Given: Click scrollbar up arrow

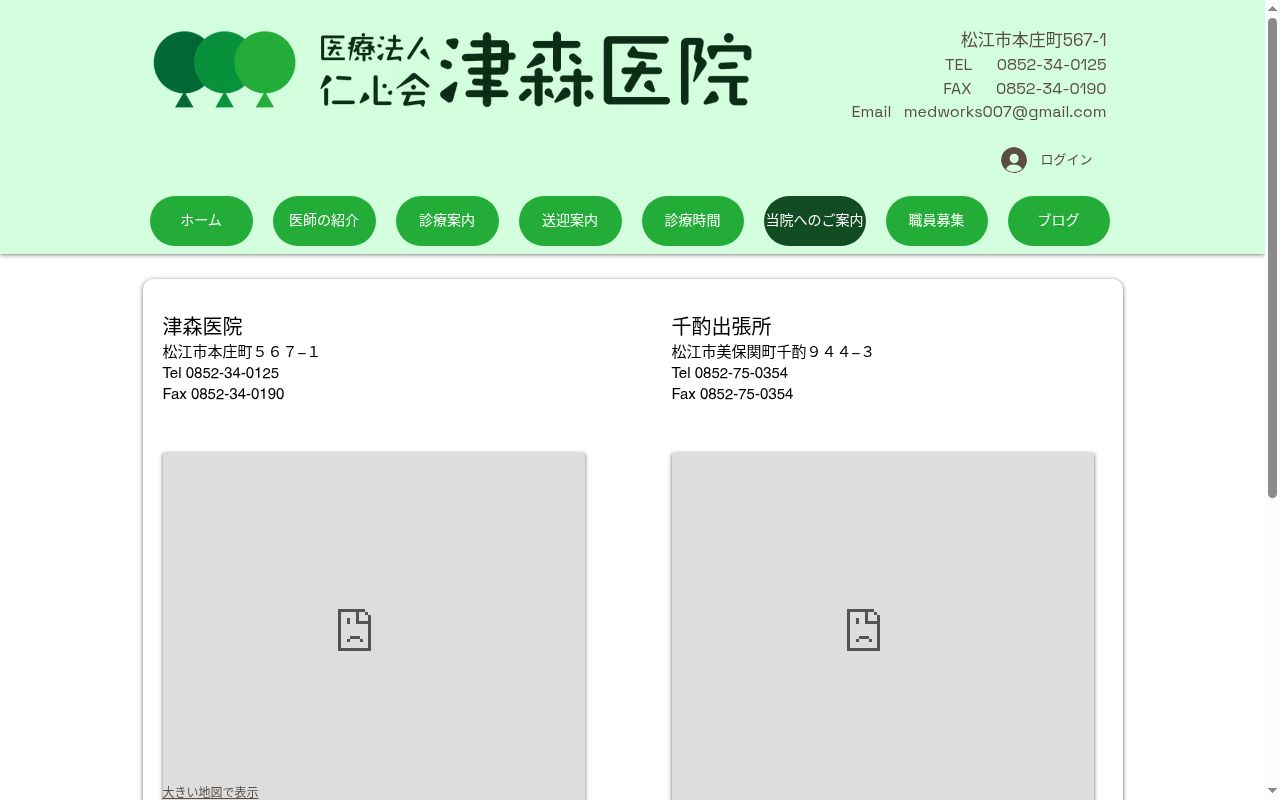Looking at the screenshot, I should (x=1272, y=7).
